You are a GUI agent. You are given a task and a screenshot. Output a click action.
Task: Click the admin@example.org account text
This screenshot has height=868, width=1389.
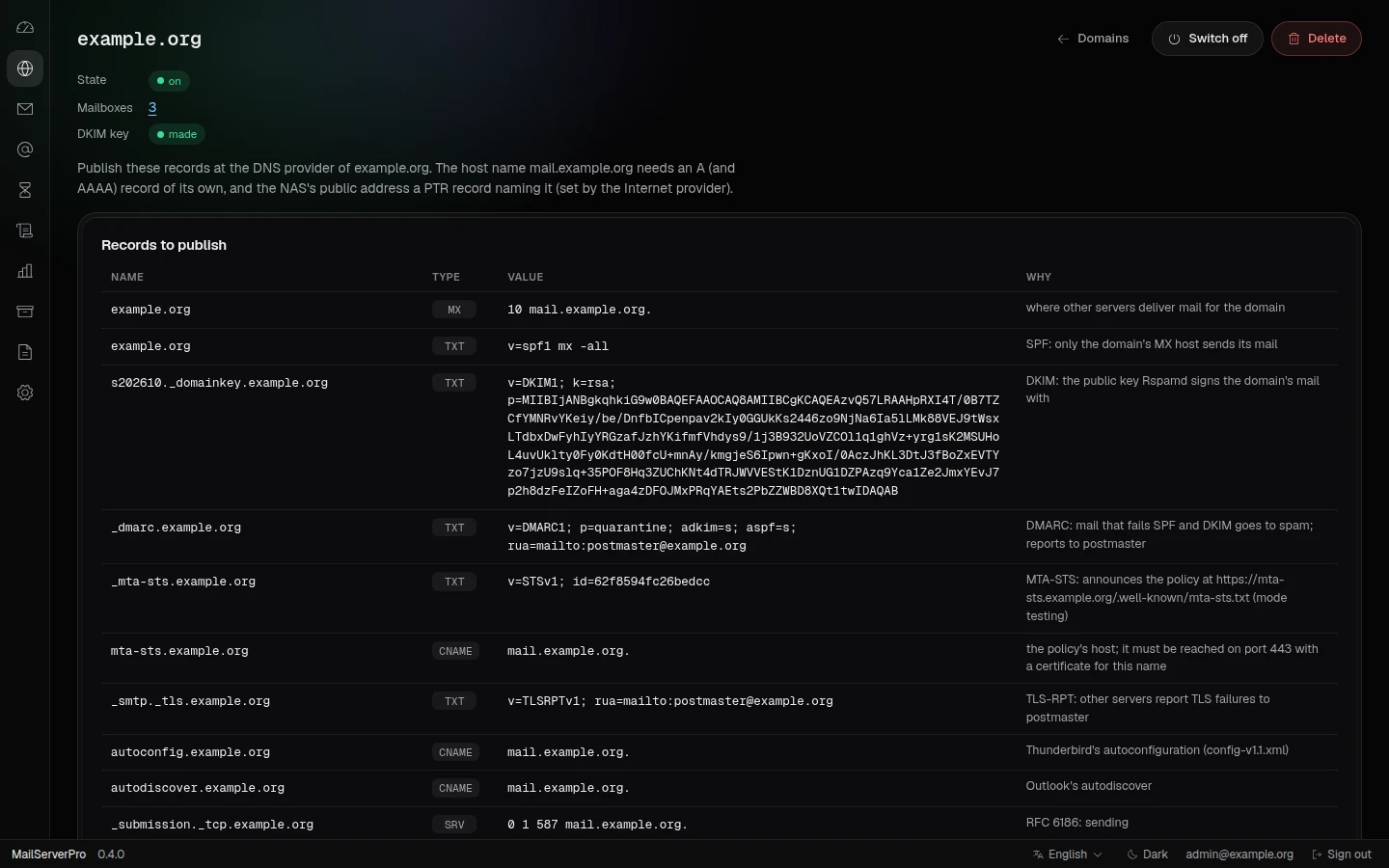tap(1239, 854)
